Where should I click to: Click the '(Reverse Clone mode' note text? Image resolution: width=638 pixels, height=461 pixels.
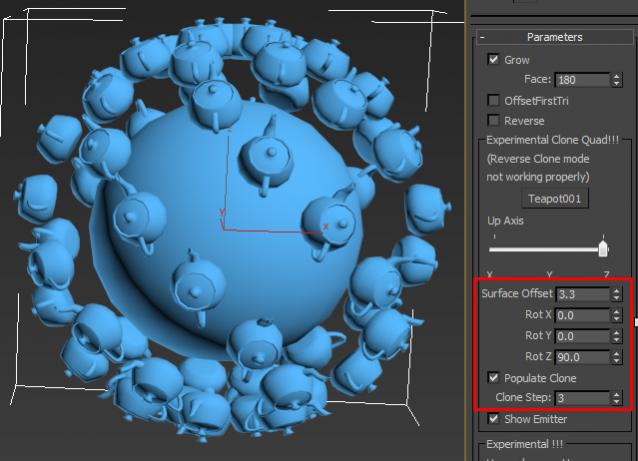[x=538, y=159]
